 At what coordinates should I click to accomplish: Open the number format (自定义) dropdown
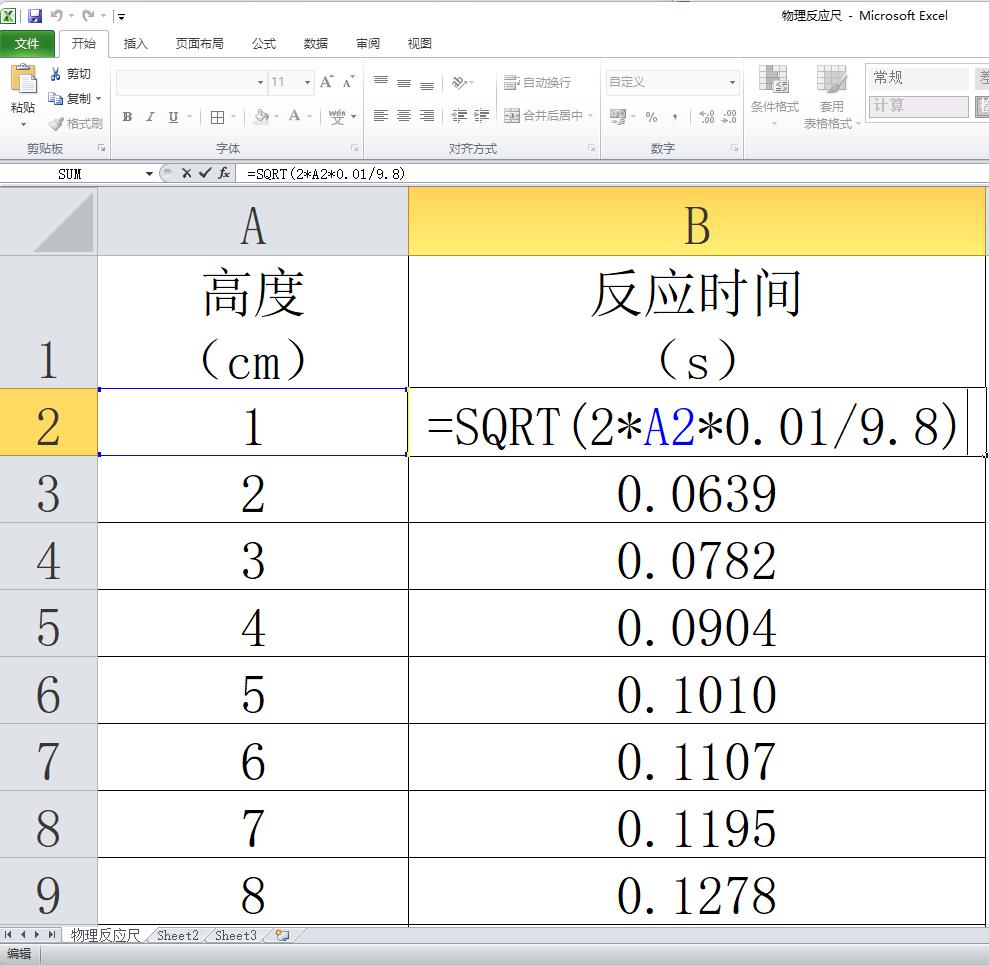pyautogui.click(x=732, y=83)
